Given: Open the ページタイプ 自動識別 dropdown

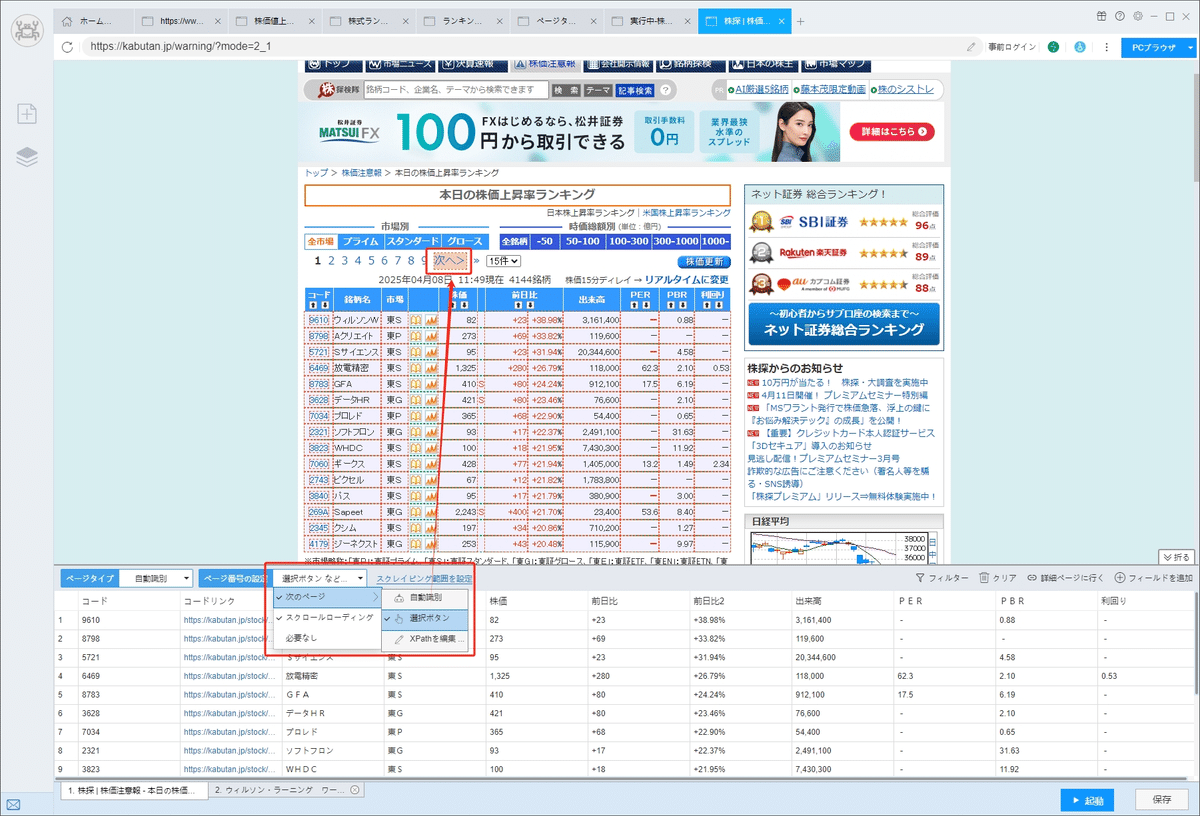Looking at the screenshot, I should (x=158, y=578).
